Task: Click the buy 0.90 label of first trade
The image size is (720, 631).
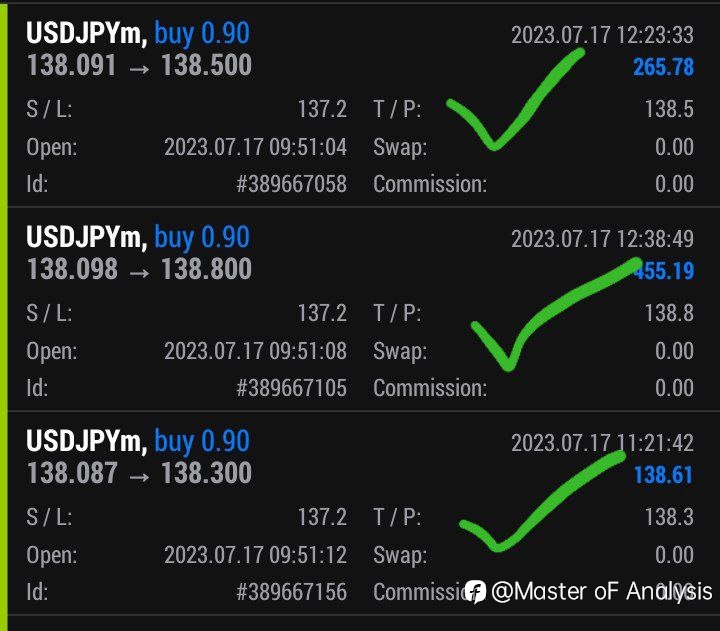Action: point(202,34)
